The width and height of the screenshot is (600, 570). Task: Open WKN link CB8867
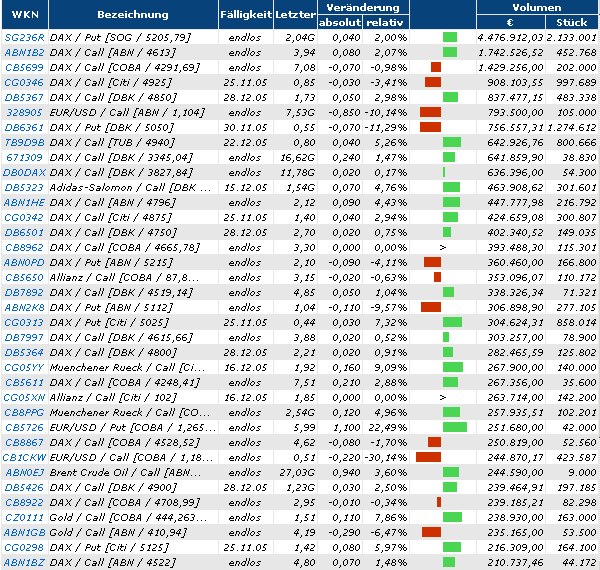24,443
